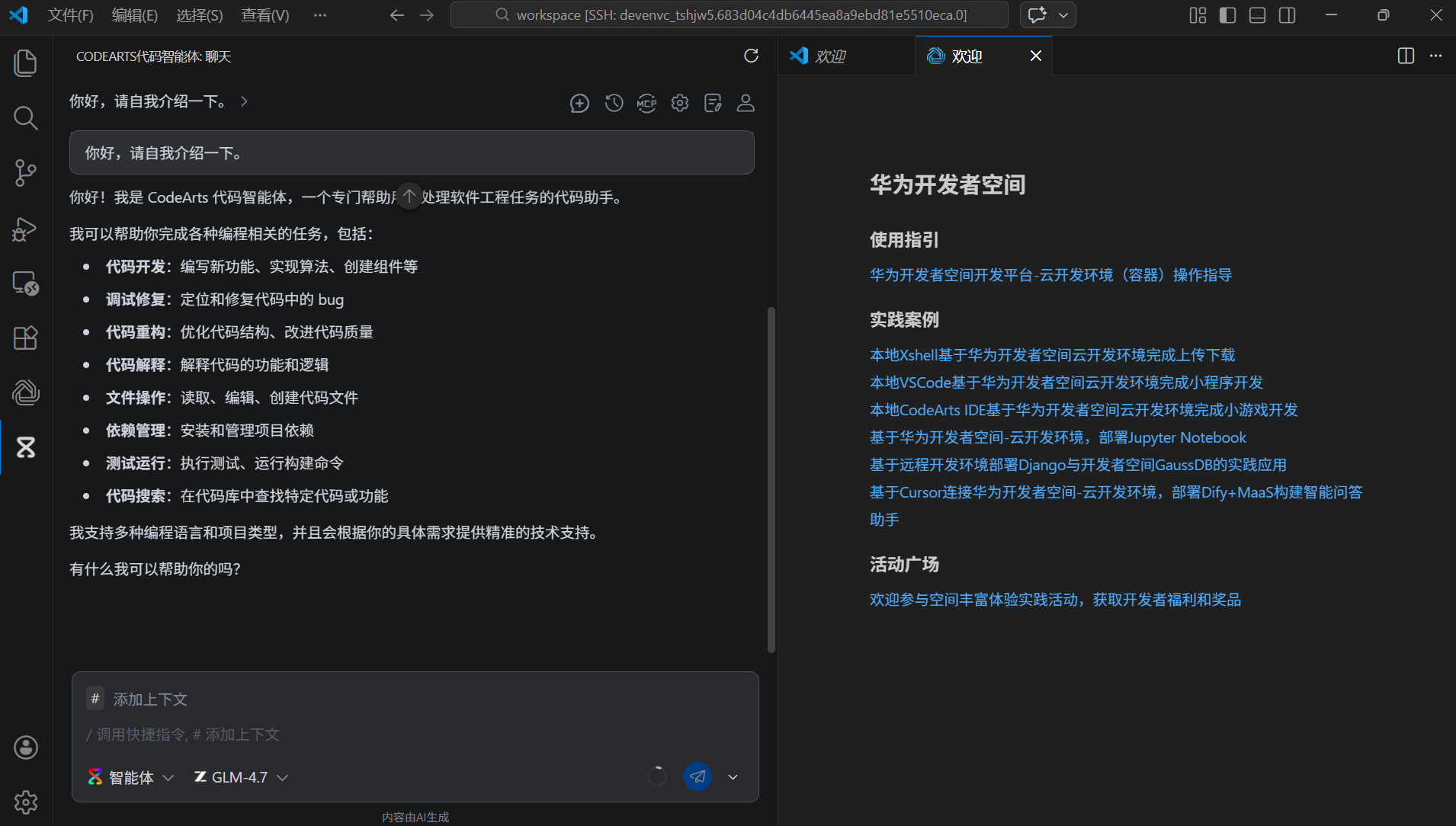Open chat history clock icon
Viewport: 1456px width, 826px height.
pos(614,103)
